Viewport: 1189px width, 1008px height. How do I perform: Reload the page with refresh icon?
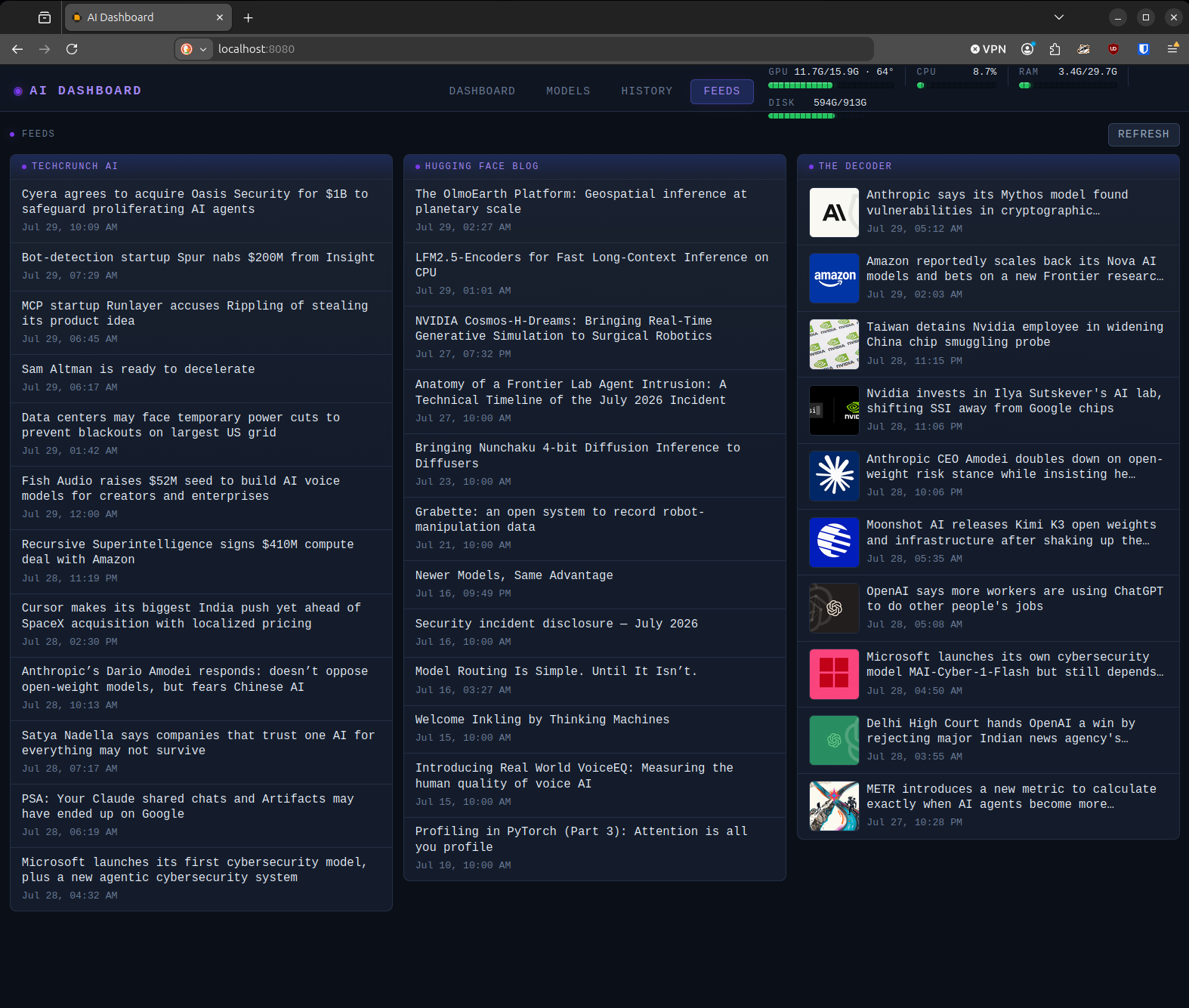click(72, 49)
